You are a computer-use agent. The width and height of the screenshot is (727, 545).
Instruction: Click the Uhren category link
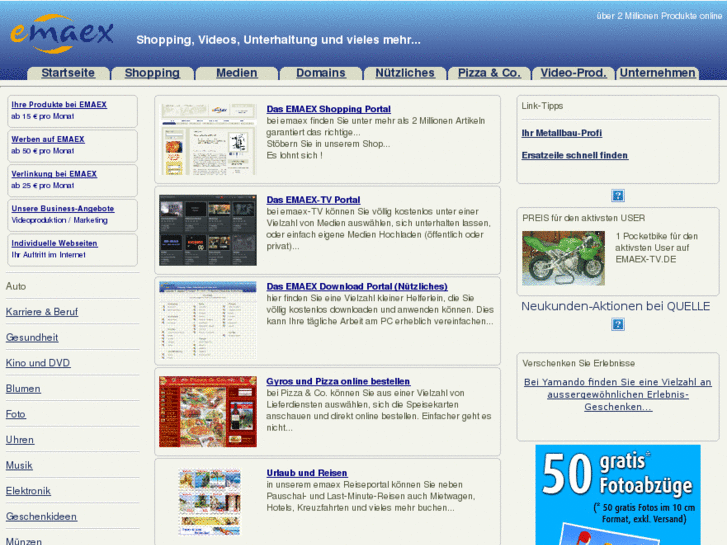(19, 440)
